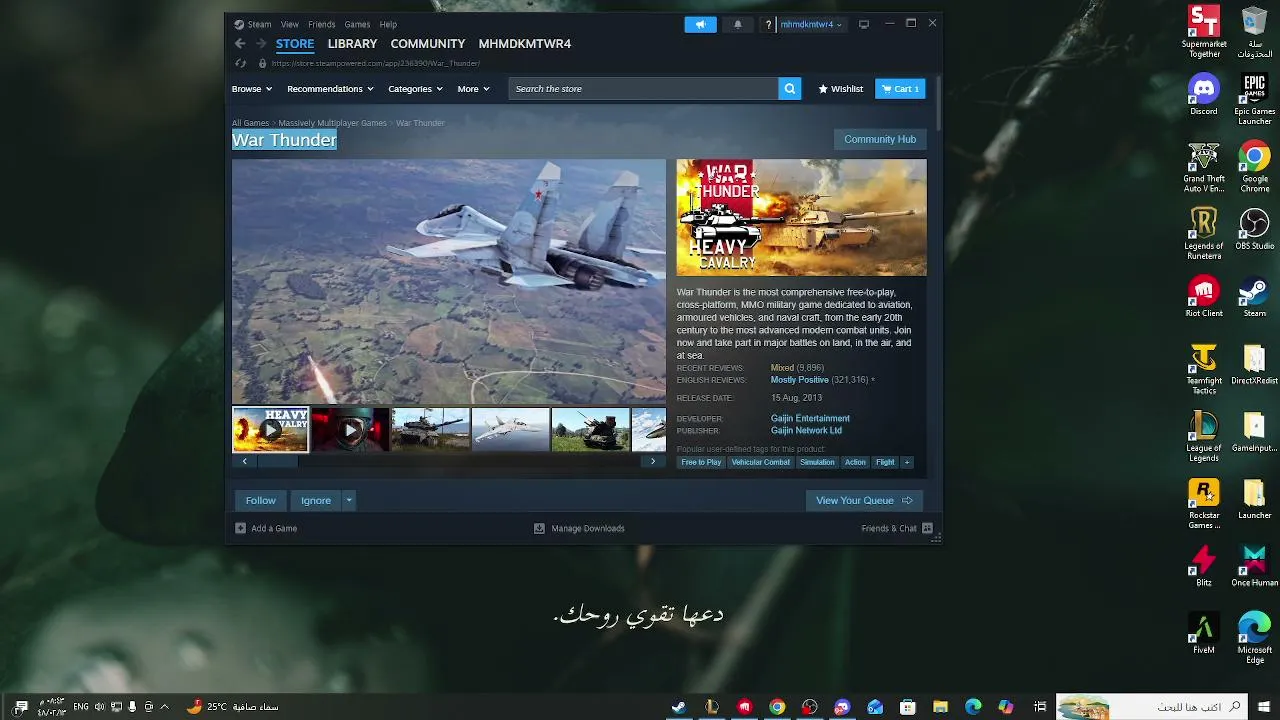Click the Ignore button
The height and width of the screenshot is (720, 1280).
click(316, 500)
